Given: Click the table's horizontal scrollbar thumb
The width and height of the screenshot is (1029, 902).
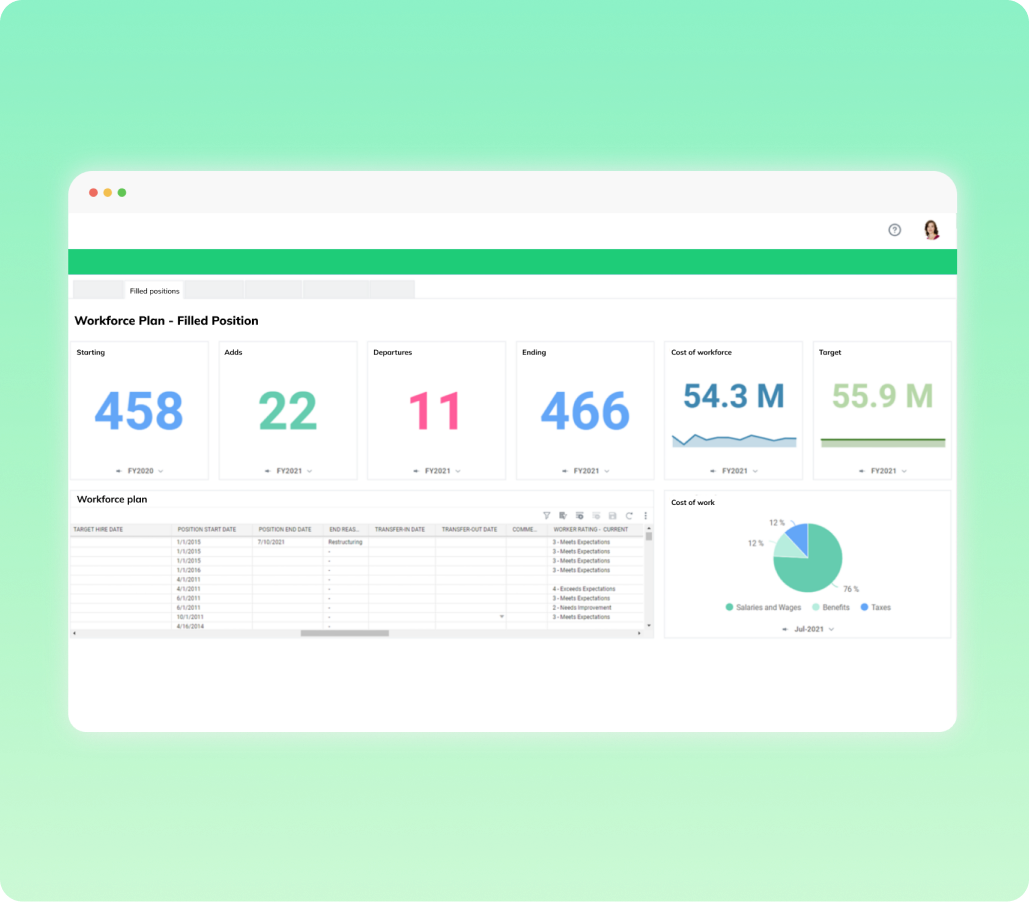Looking at the screenshot, I should click(x=344, y=633).
